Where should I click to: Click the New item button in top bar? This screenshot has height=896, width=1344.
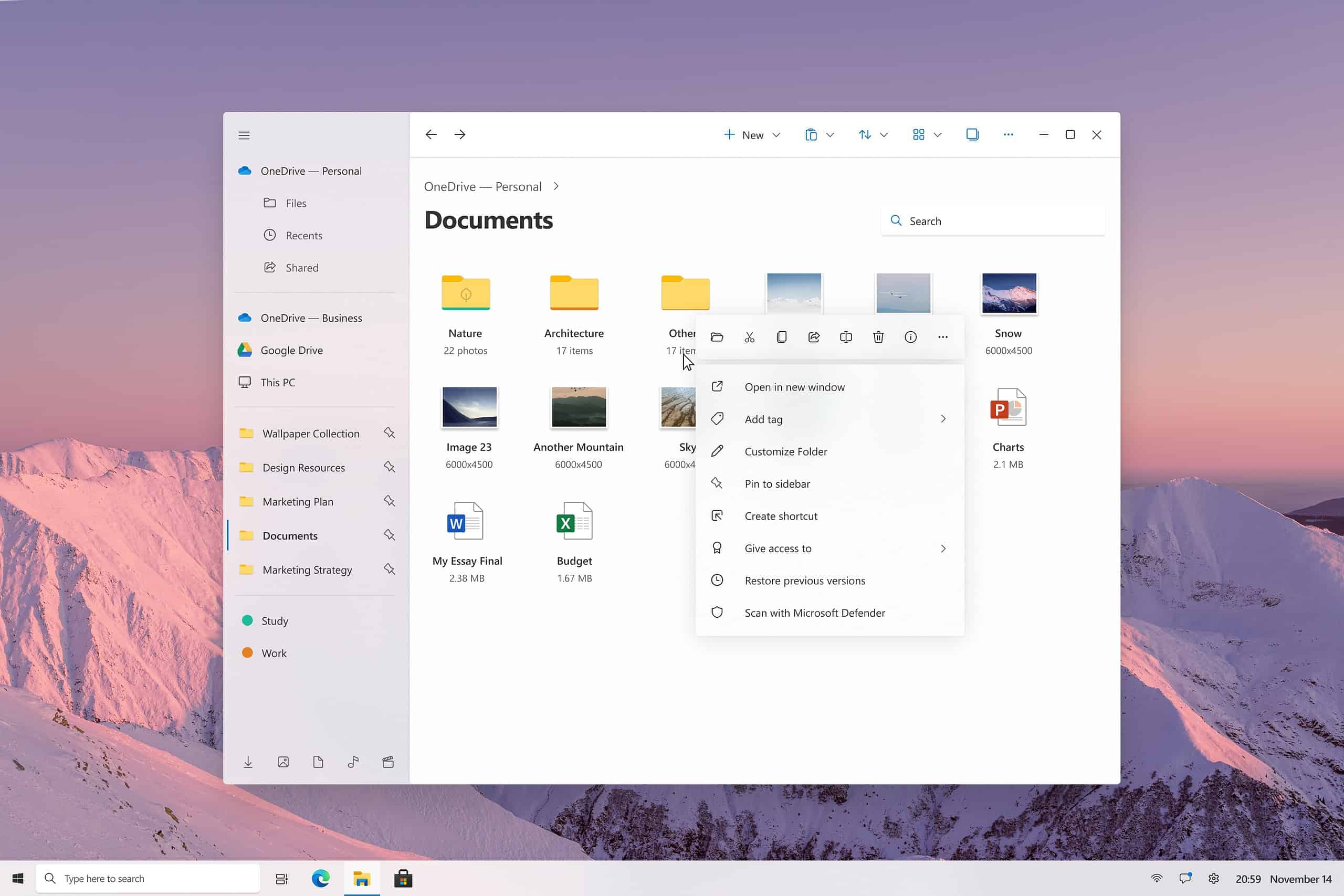coord(750,134)
